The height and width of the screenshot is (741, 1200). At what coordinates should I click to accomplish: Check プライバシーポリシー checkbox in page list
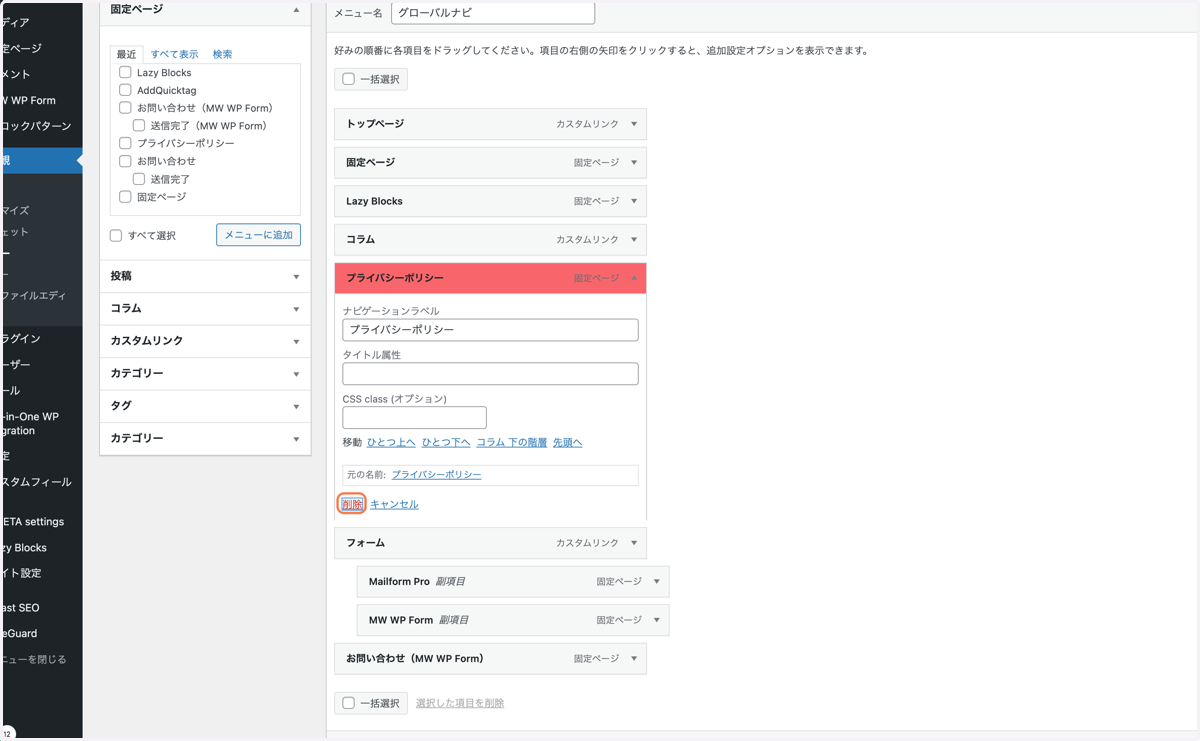125,143
